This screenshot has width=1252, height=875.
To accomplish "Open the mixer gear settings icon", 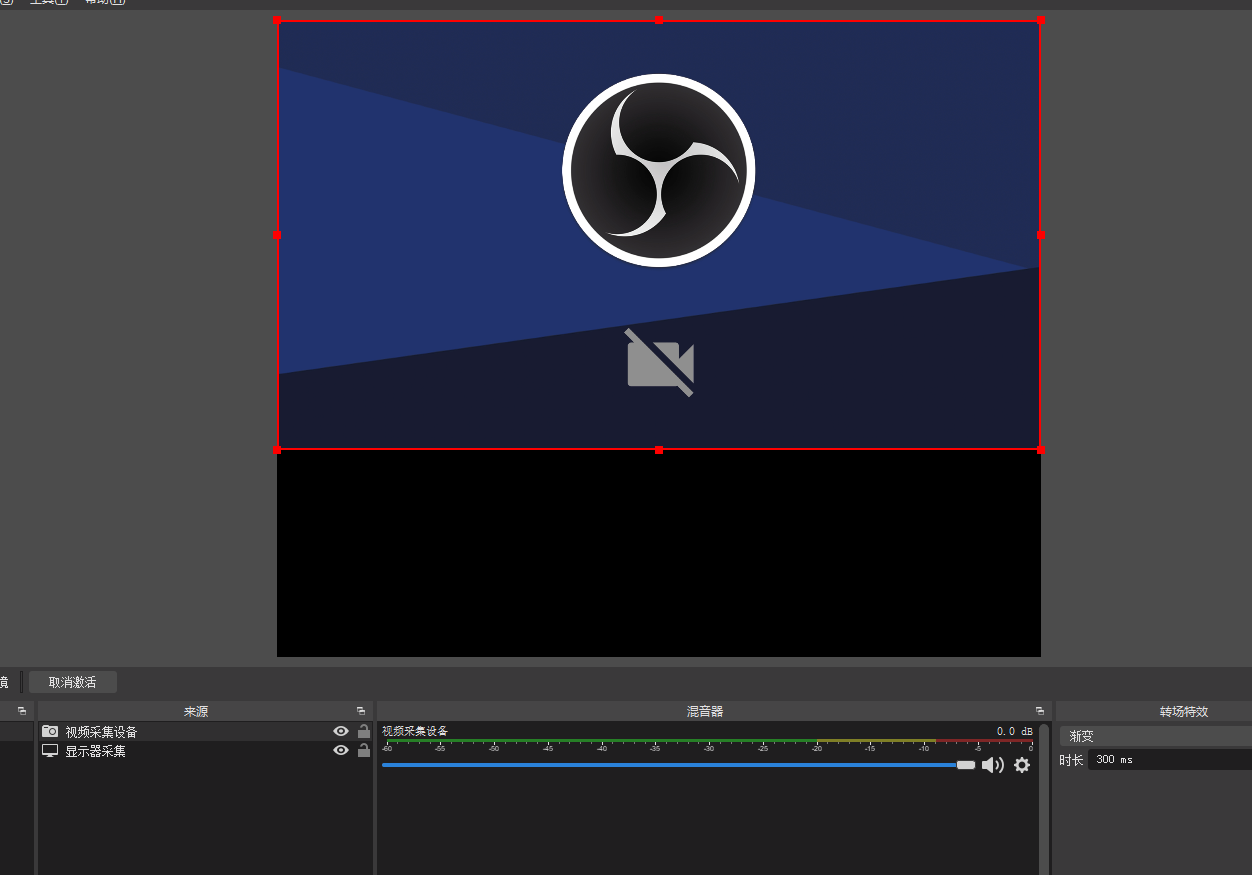I will pyautogui.click(x=1021, y=765).
